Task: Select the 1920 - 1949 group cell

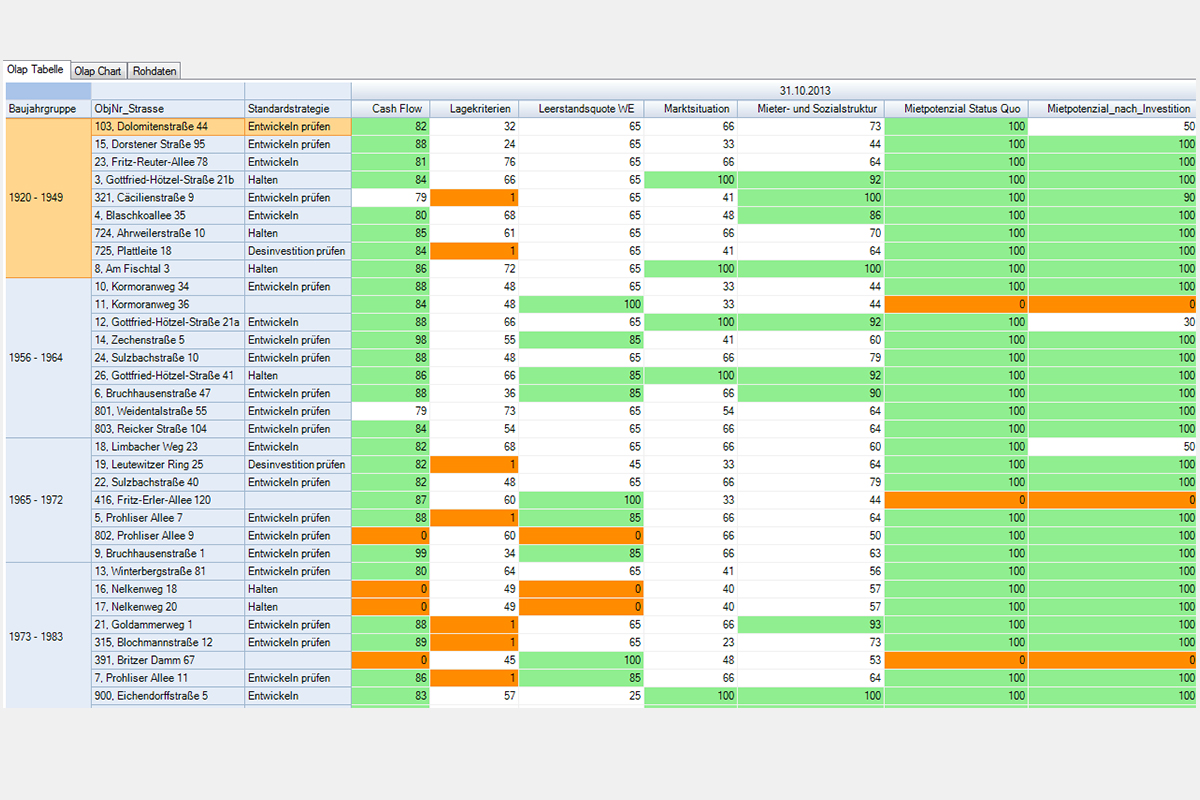Action: tap(48, 198)
